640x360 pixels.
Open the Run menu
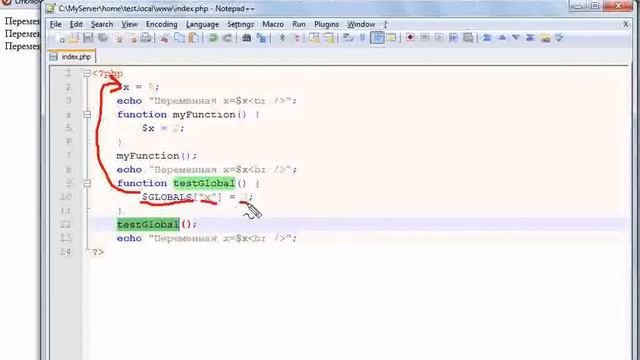pos(299,24)
